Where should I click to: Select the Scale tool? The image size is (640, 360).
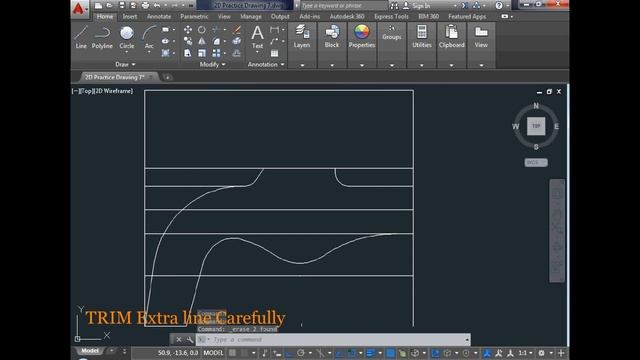[202, 53]
